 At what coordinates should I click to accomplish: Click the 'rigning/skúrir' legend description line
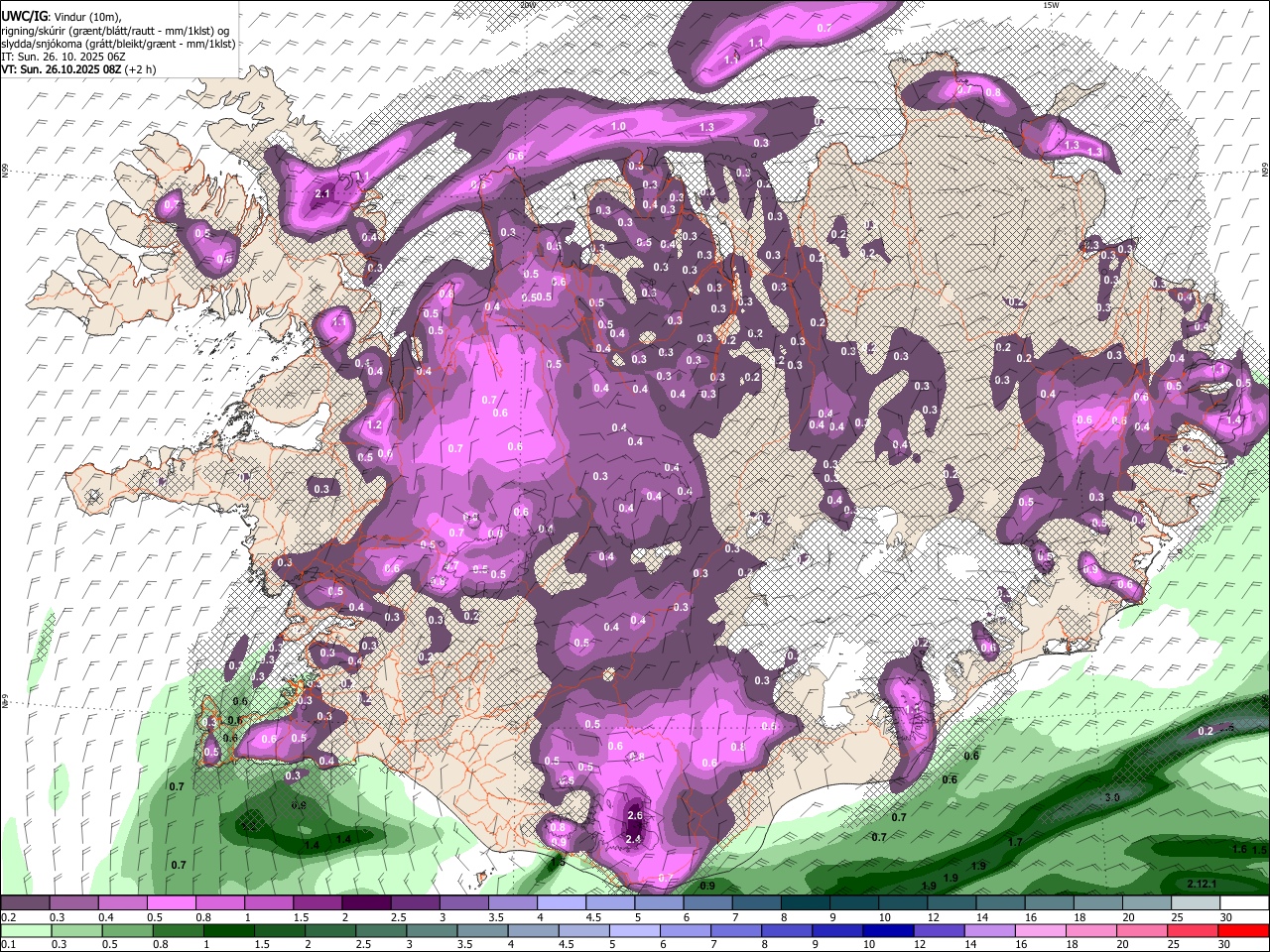(116, 31)
